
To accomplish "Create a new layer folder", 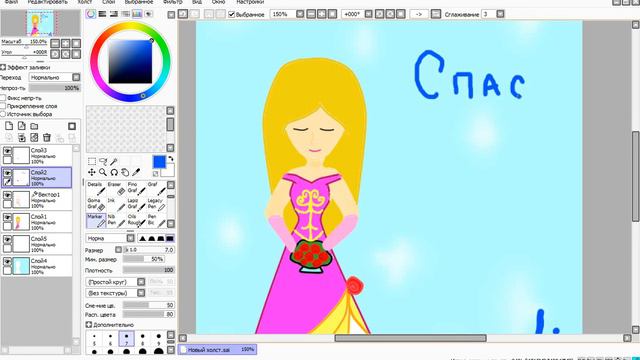I will (34, 126).
